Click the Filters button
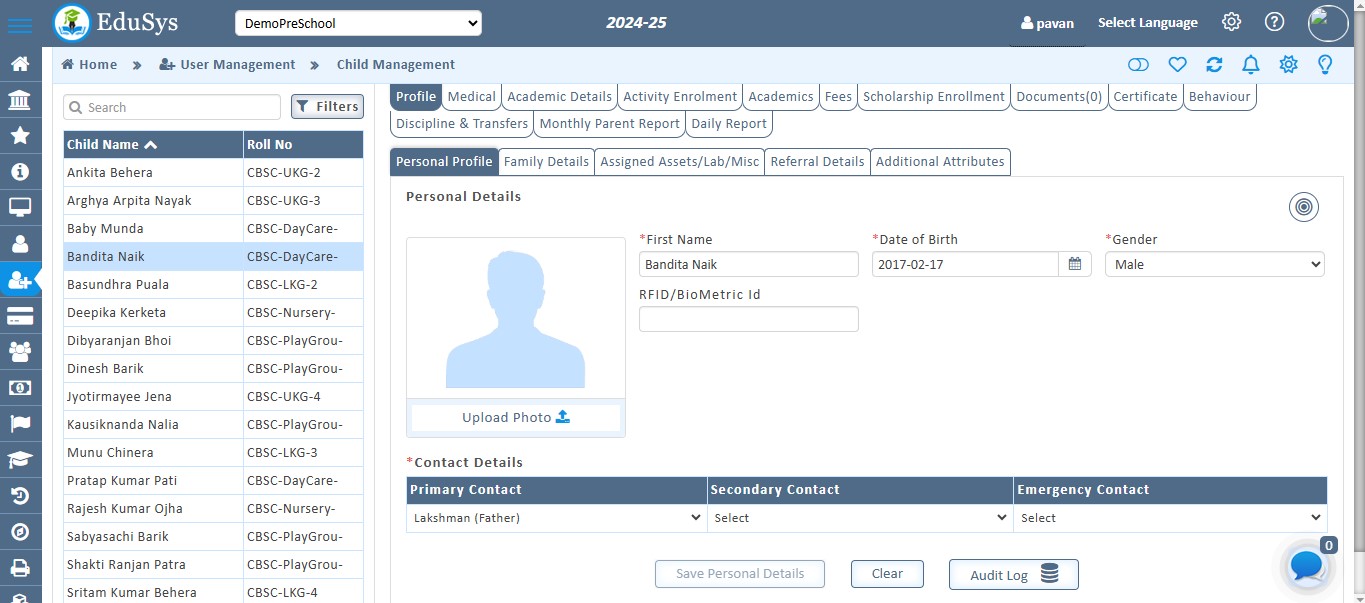The width and height of the screenshot is (1365, 603). 327,107
